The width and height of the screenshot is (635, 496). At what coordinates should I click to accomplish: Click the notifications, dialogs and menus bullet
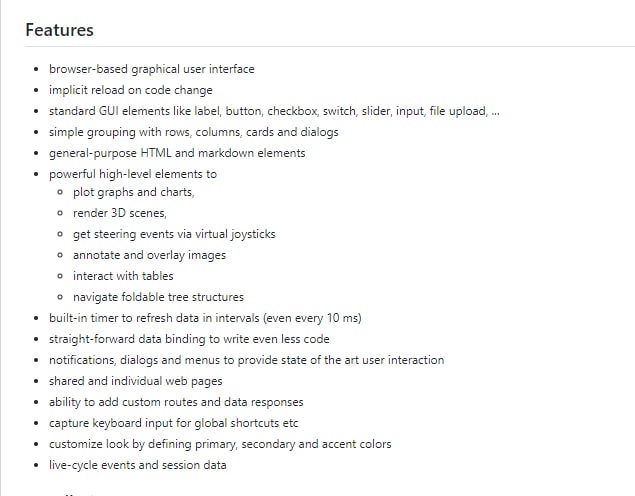pyautogui.click(x=246, y=360)
